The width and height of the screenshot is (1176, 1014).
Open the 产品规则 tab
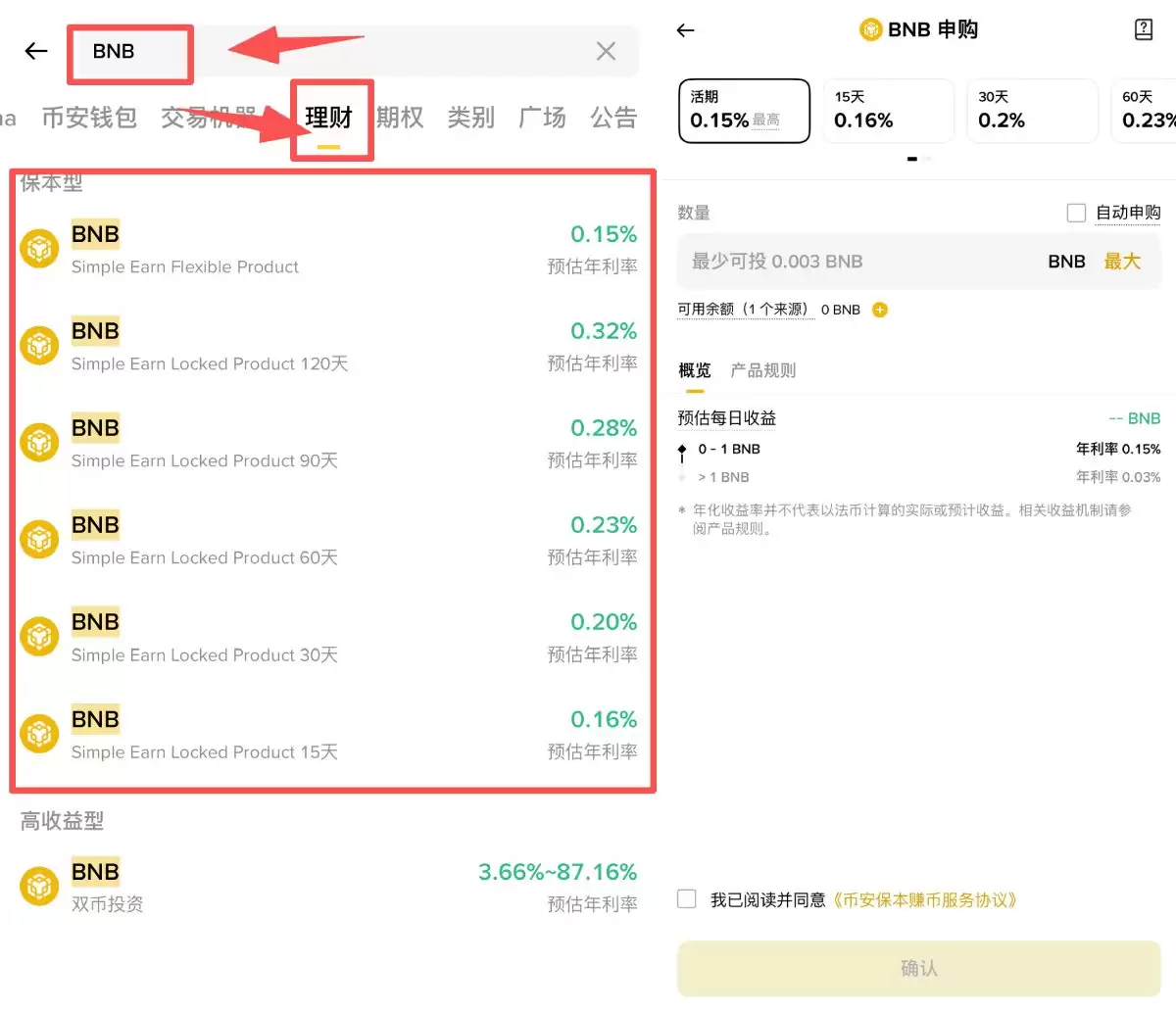763,370
